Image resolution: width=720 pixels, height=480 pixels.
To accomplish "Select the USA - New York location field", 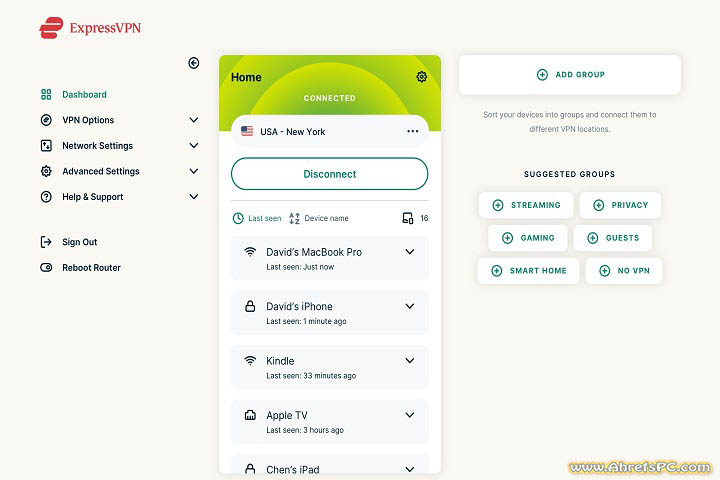I will 330,131.
